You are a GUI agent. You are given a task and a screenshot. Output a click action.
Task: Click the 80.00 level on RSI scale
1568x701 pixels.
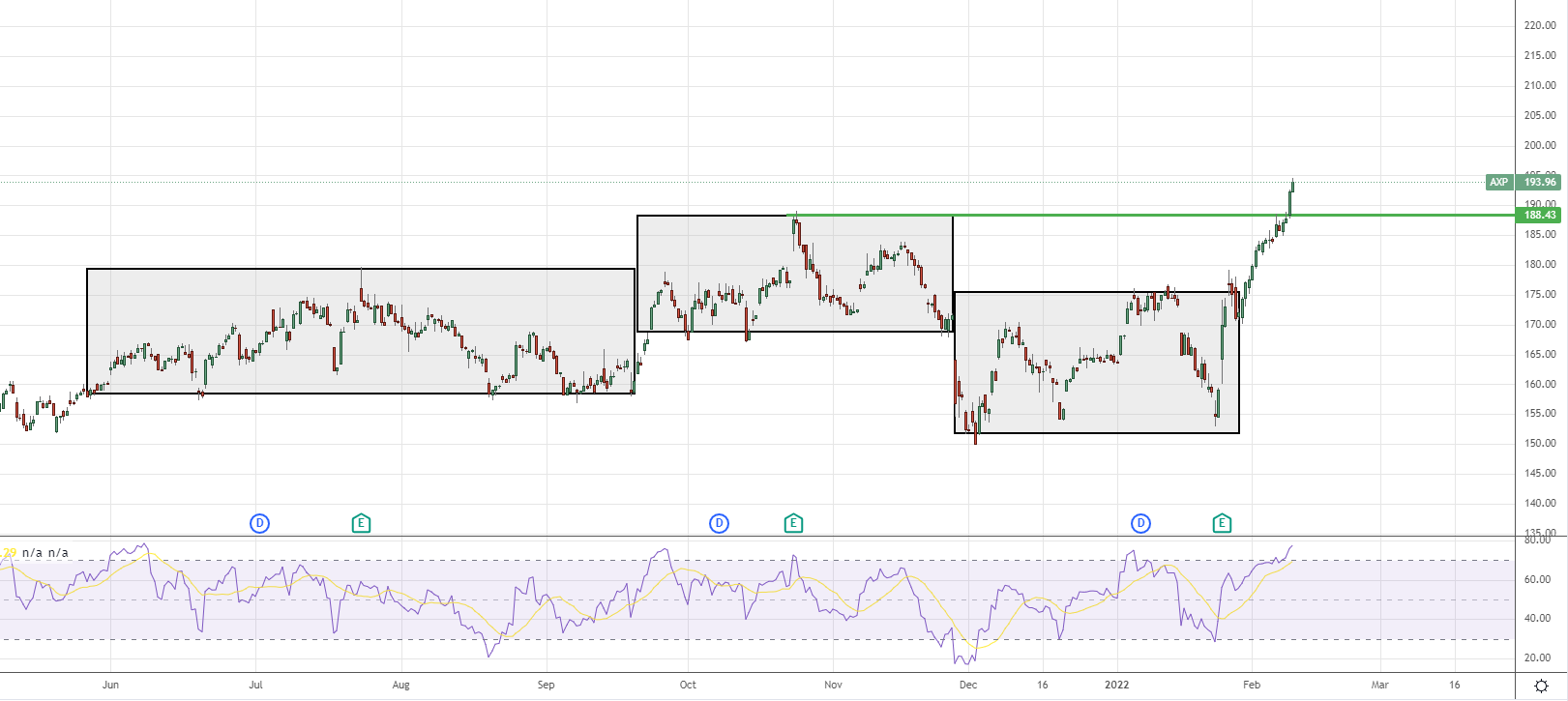click(1537, 540)
